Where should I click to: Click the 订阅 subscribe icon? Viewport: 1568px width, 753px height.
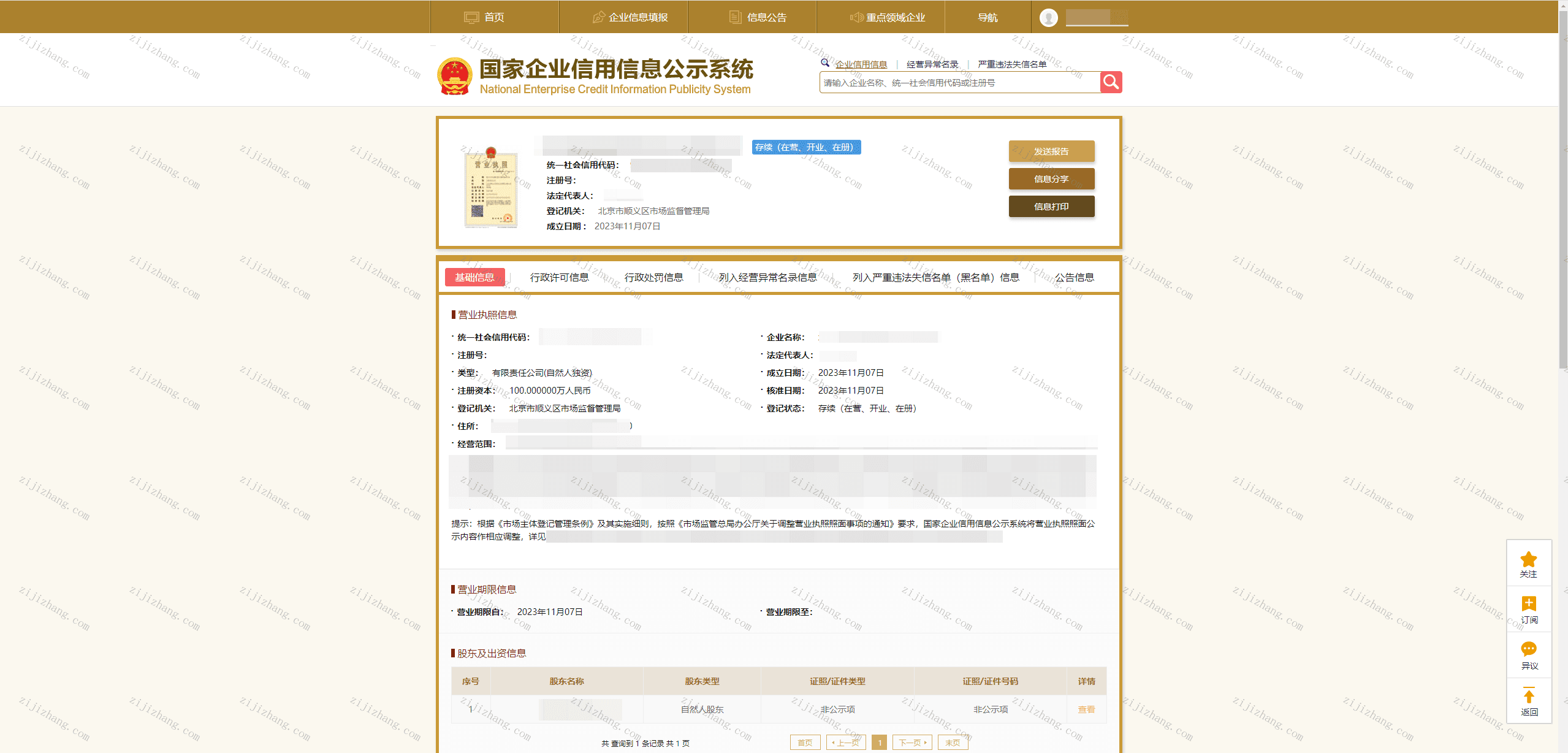[x=1529, y=604]
